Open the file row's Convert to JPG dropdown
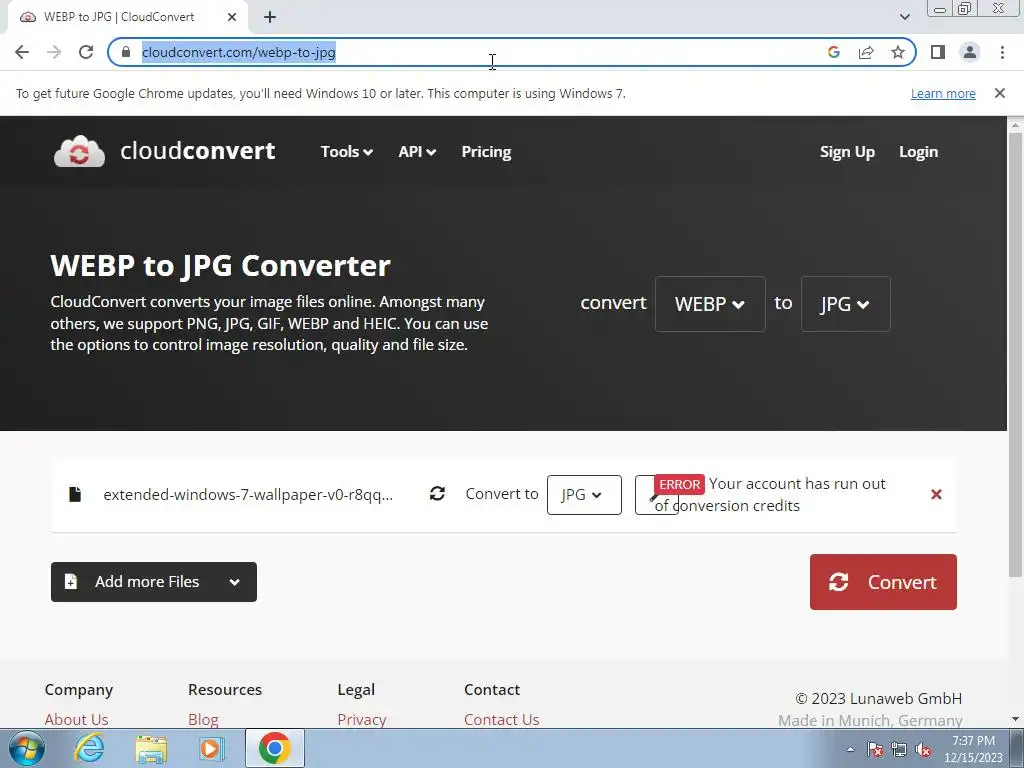The height and width of the screenshot is (768, 1024). (x=584, y=494)
